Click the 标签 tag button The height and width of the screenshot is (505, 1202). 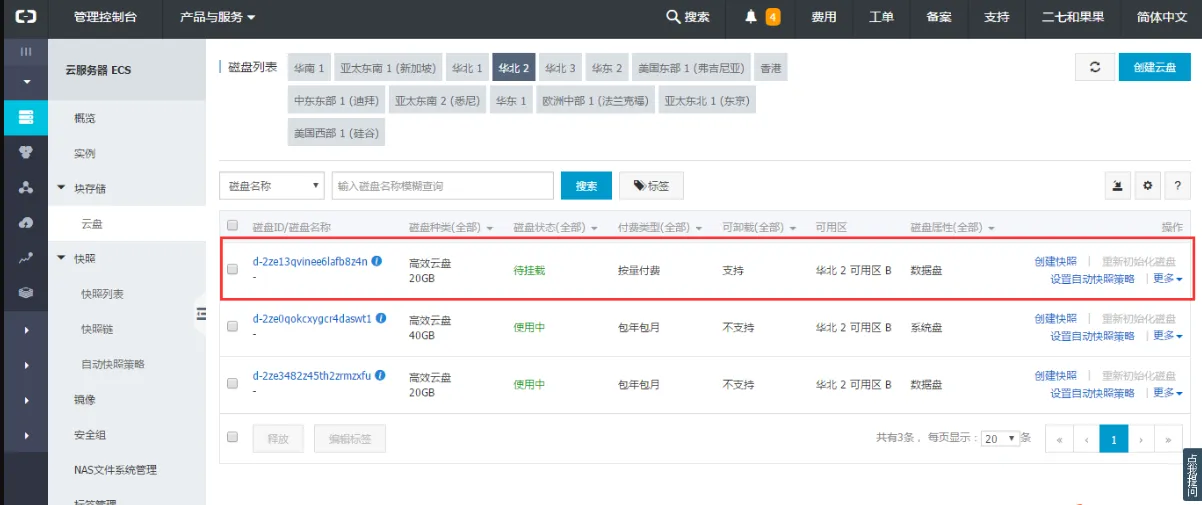(x=651, y=186)
